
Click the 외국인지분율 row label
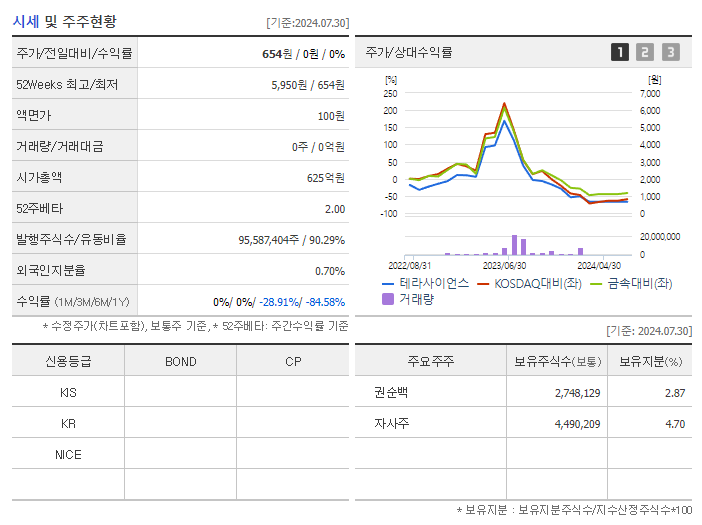pyautogui.click(x=51, y=270)
